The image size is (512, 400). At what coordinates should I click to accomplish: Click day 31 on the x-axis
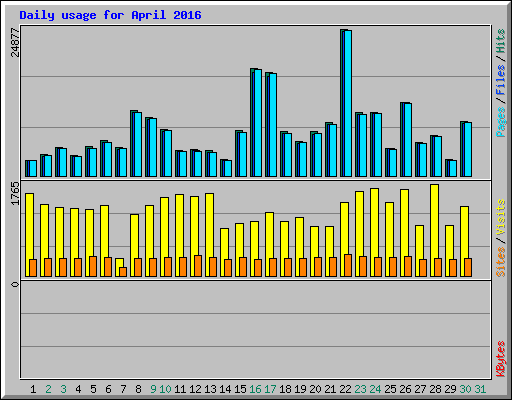480,389
